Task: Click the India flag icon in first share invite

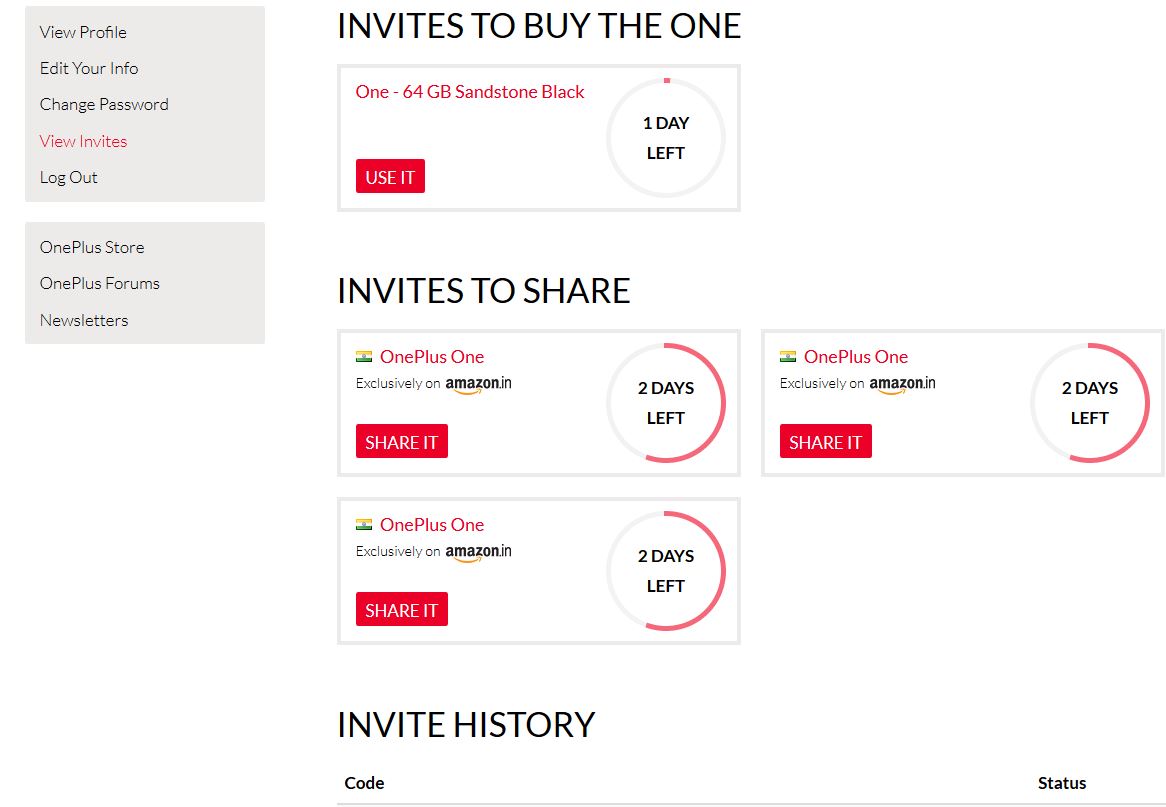Action: [364, 356]
